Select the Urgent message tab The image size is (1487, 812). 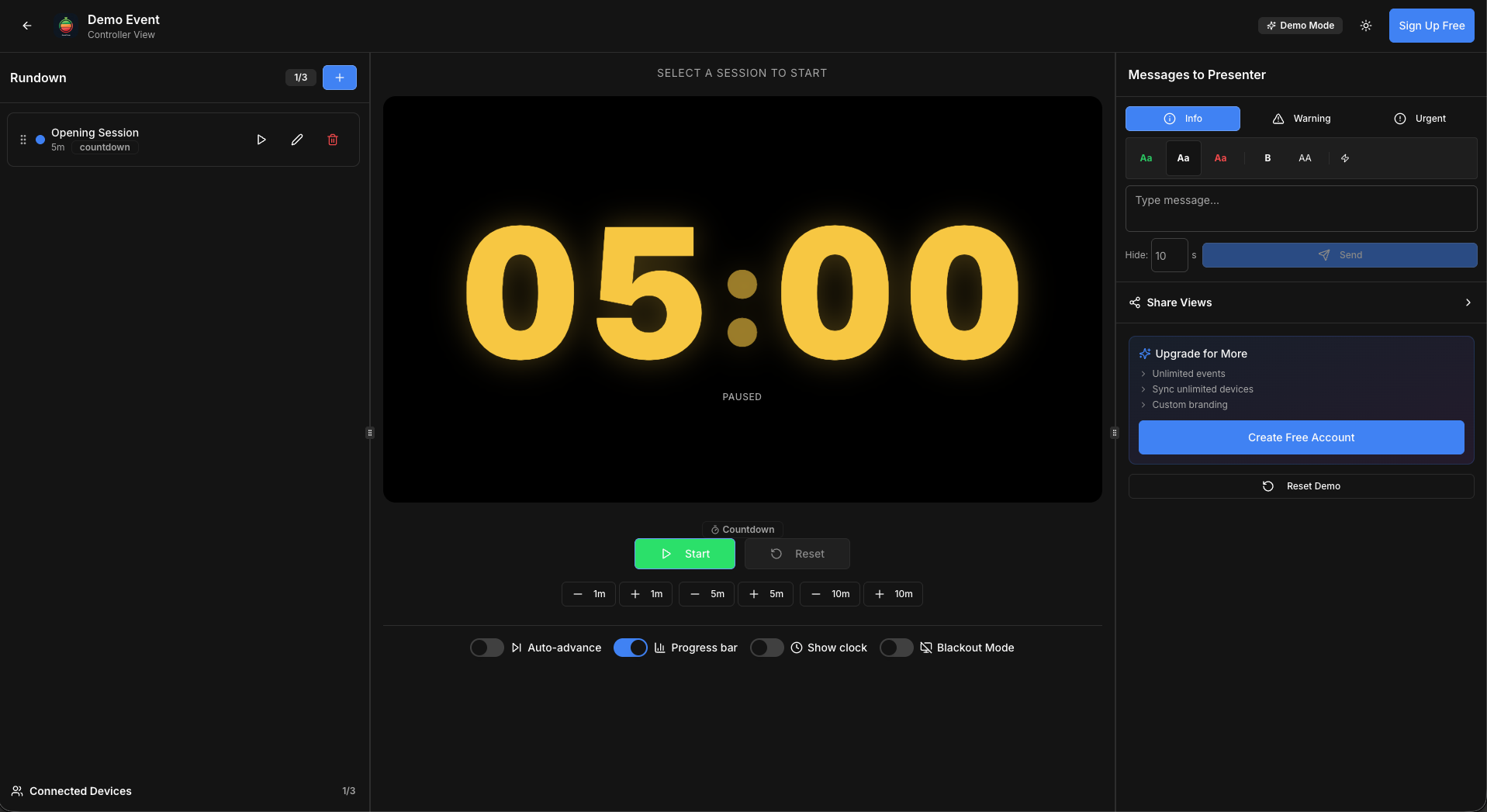pos(1420,119)
